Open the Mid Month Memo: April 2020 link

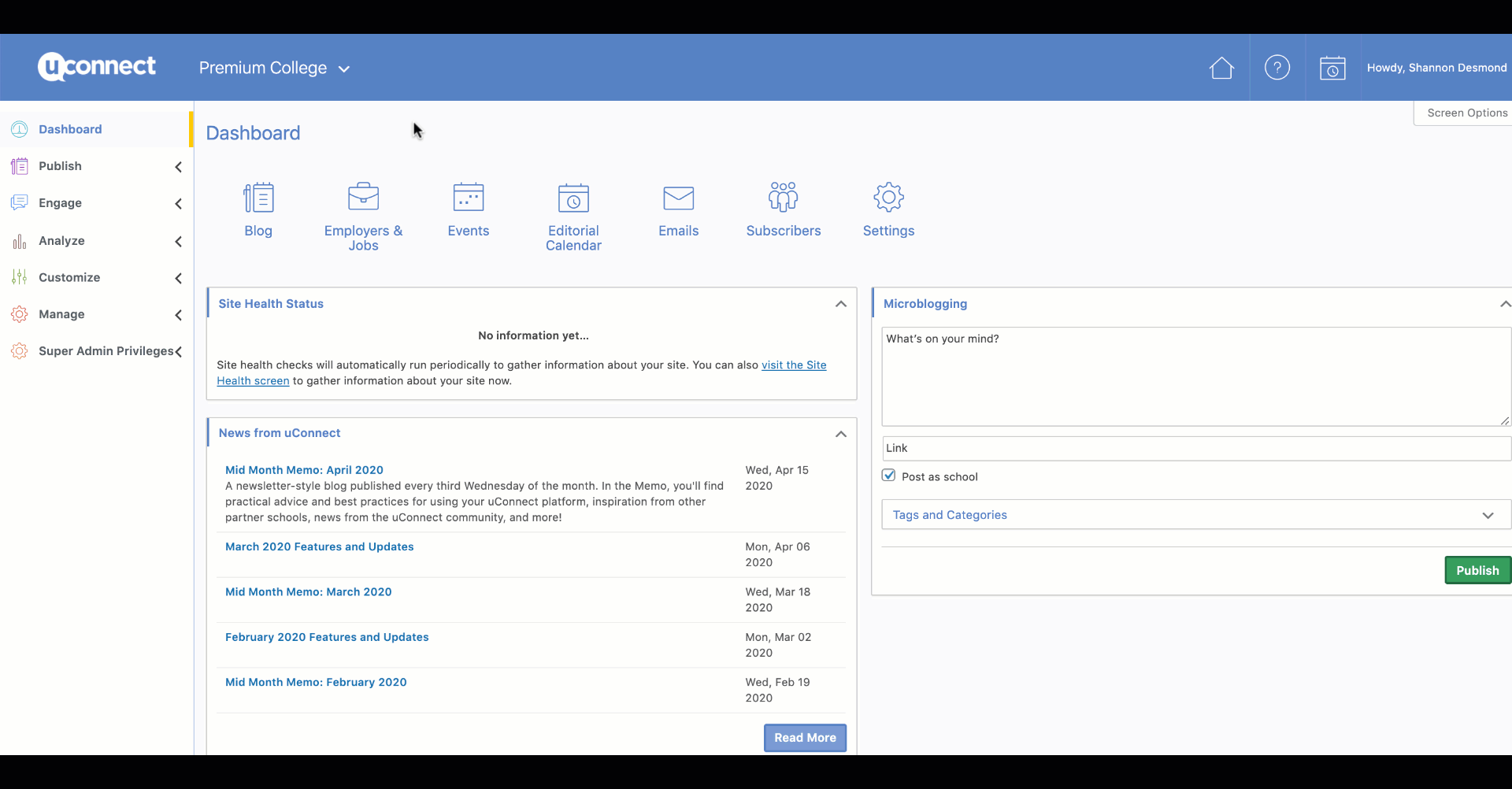pyautogui.click(x=304, y=470)
